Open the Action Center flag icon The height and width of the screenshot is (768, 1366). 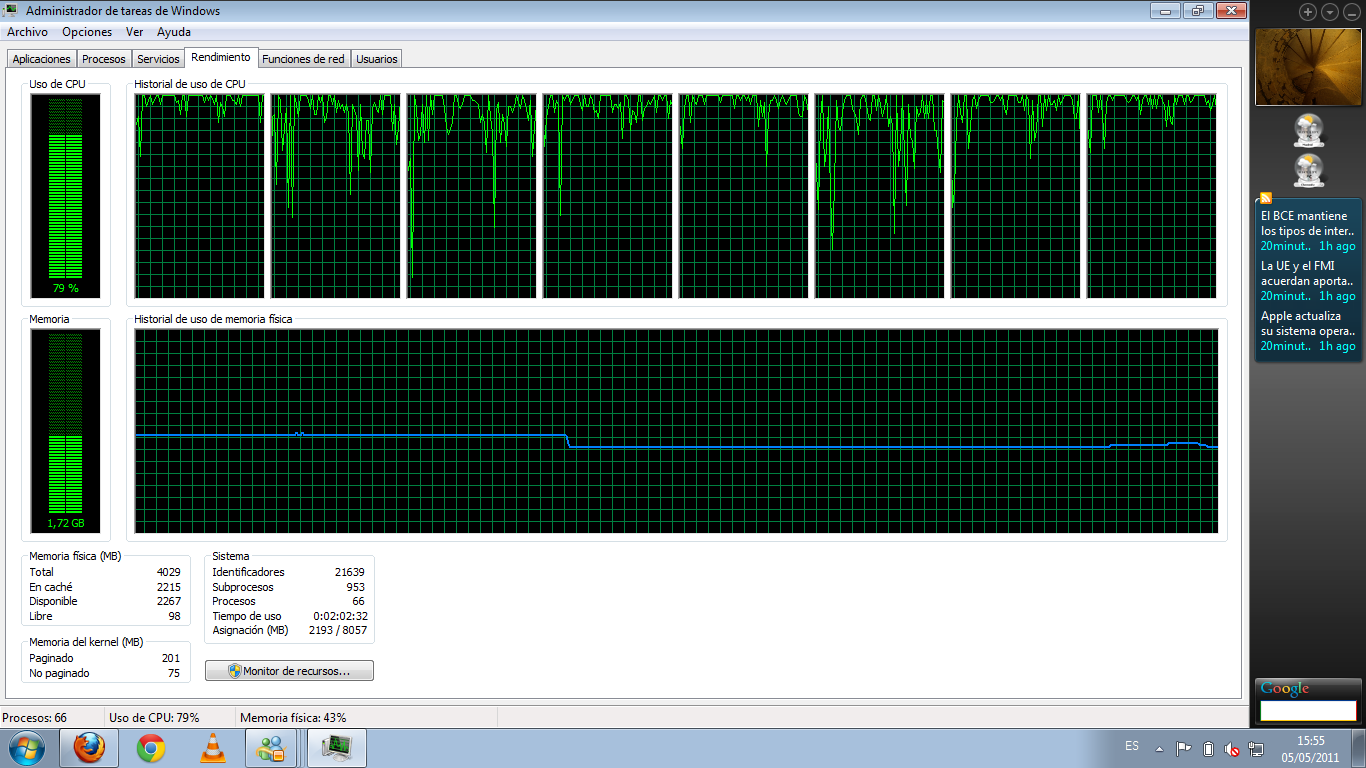[1184, 748]
